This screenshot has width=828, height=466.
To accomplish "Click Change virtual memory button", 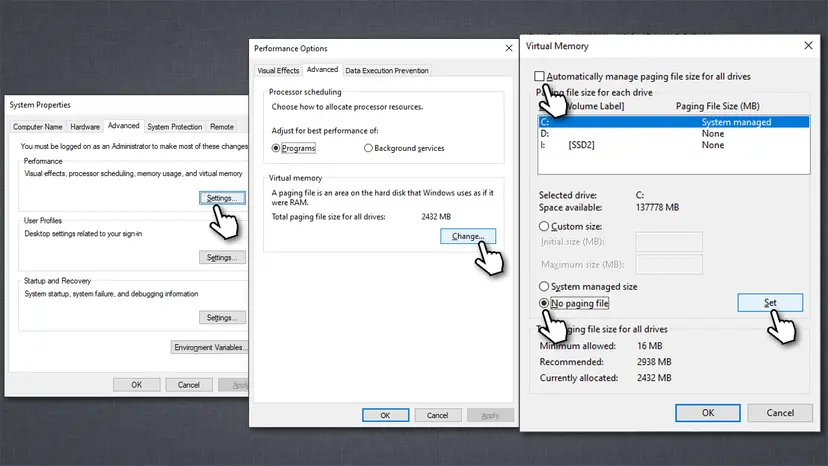I will click(468, 236).
